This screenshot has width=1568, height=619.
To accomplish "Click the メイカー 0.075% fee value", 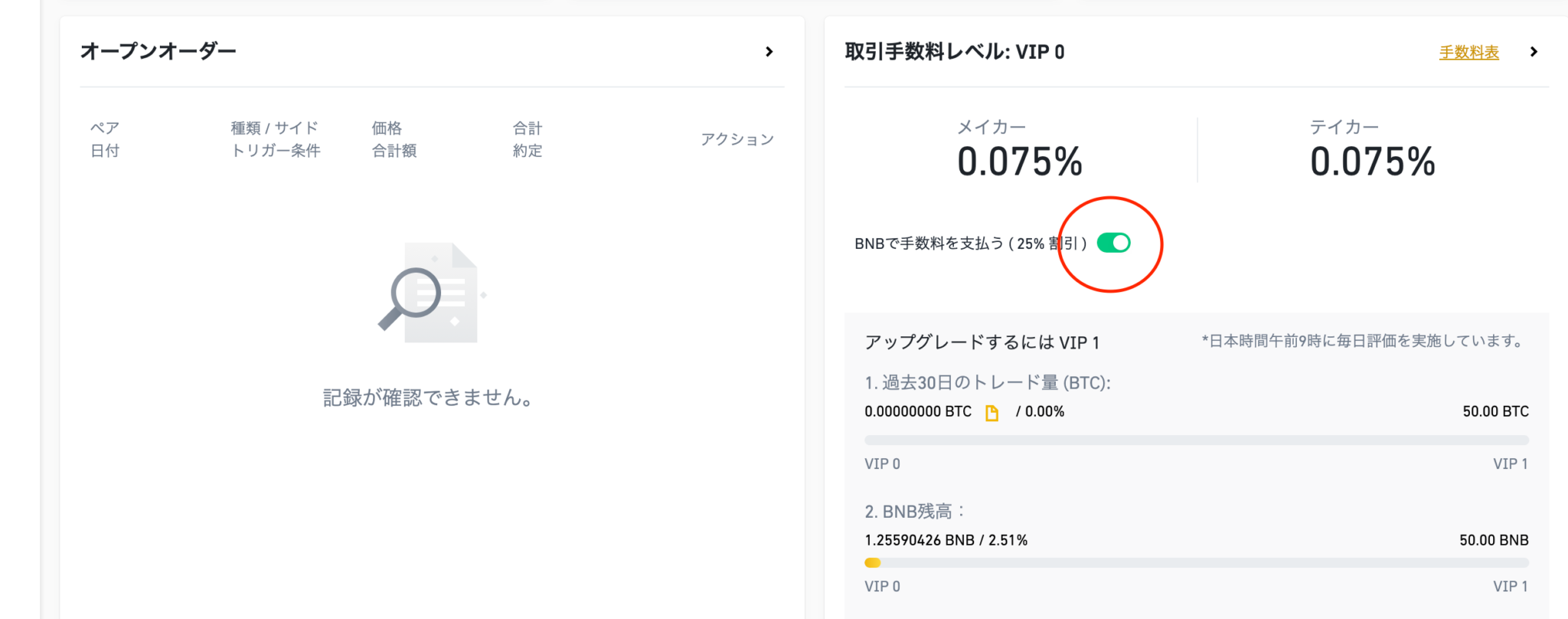I will pyautogui.click(x=1019, y=162).
